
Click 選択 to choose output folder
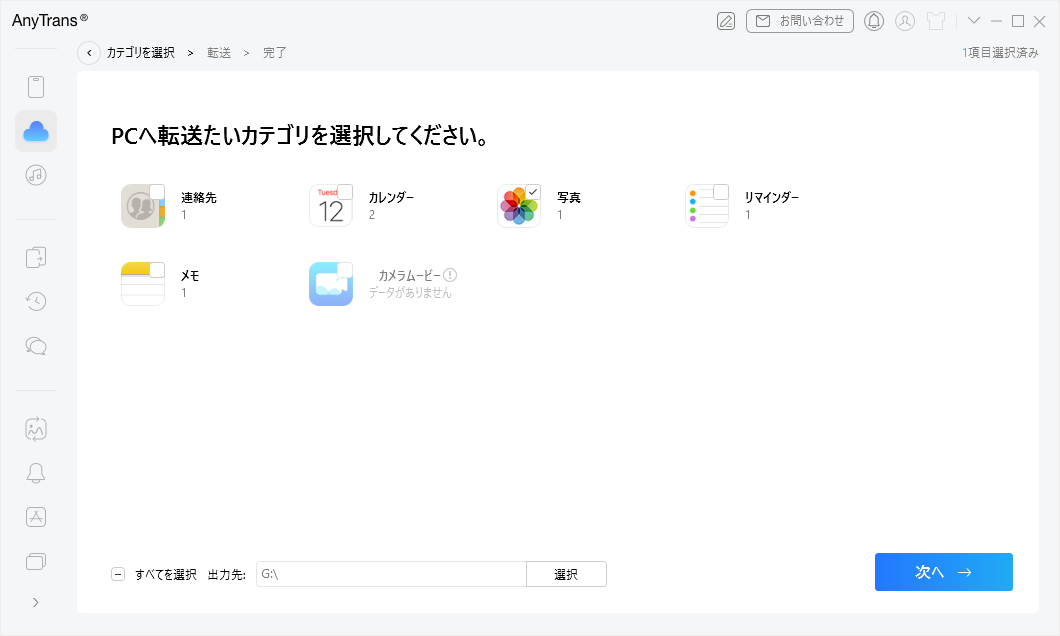click(566, 574)
